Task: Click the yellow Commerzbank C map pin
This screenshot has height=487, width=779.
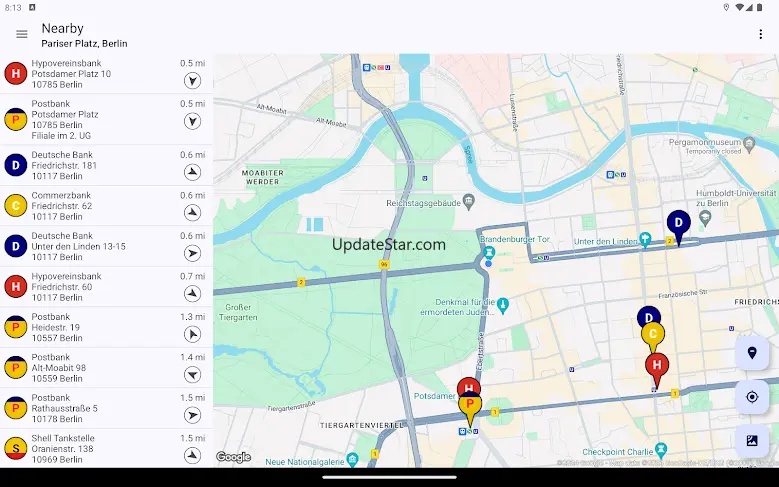Action: click(653, 336)
